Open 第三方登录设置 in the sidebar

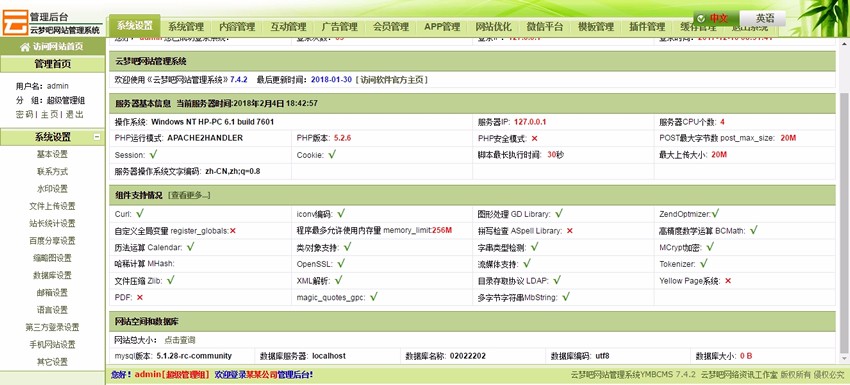[x=52, y=328]
